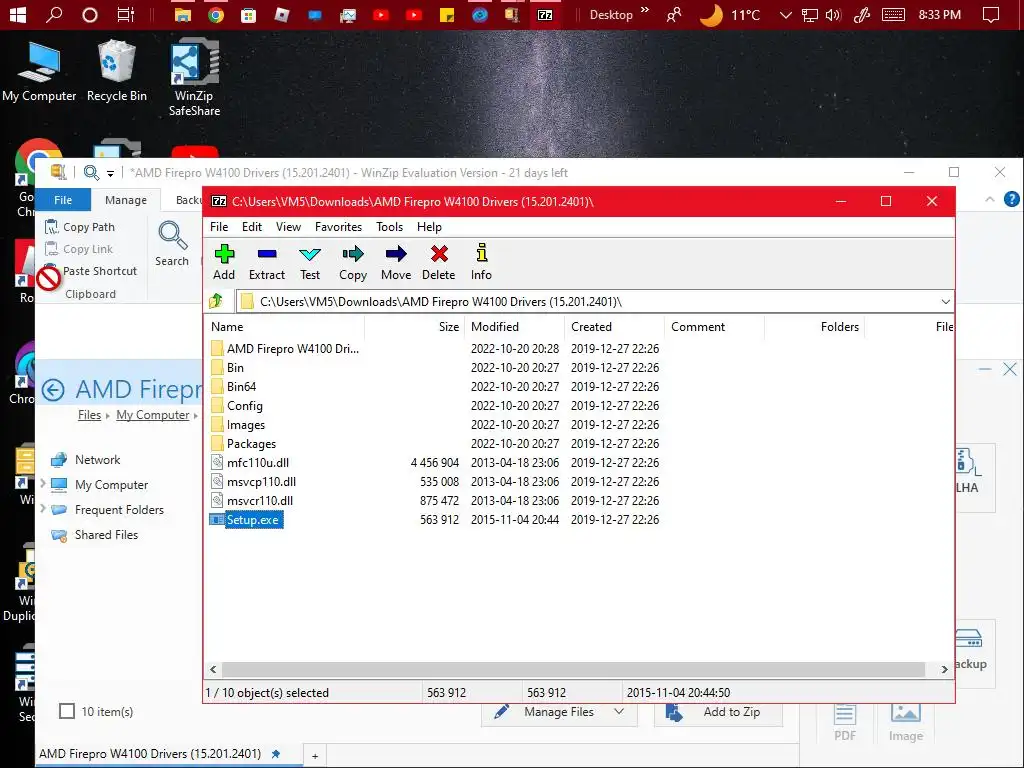The width and height of the screenshot is (1024, 768).
Task: Expand My Computer tree node
Action: 43,483
